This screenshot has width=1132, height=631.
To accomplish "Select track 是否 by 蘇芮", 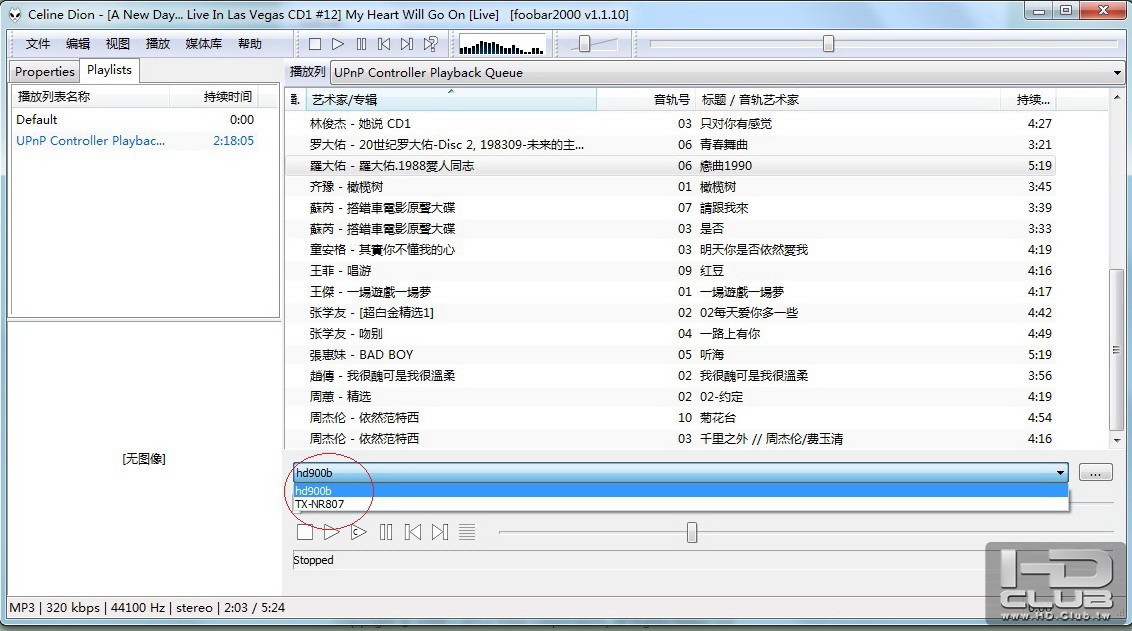I will click(670, 228).
